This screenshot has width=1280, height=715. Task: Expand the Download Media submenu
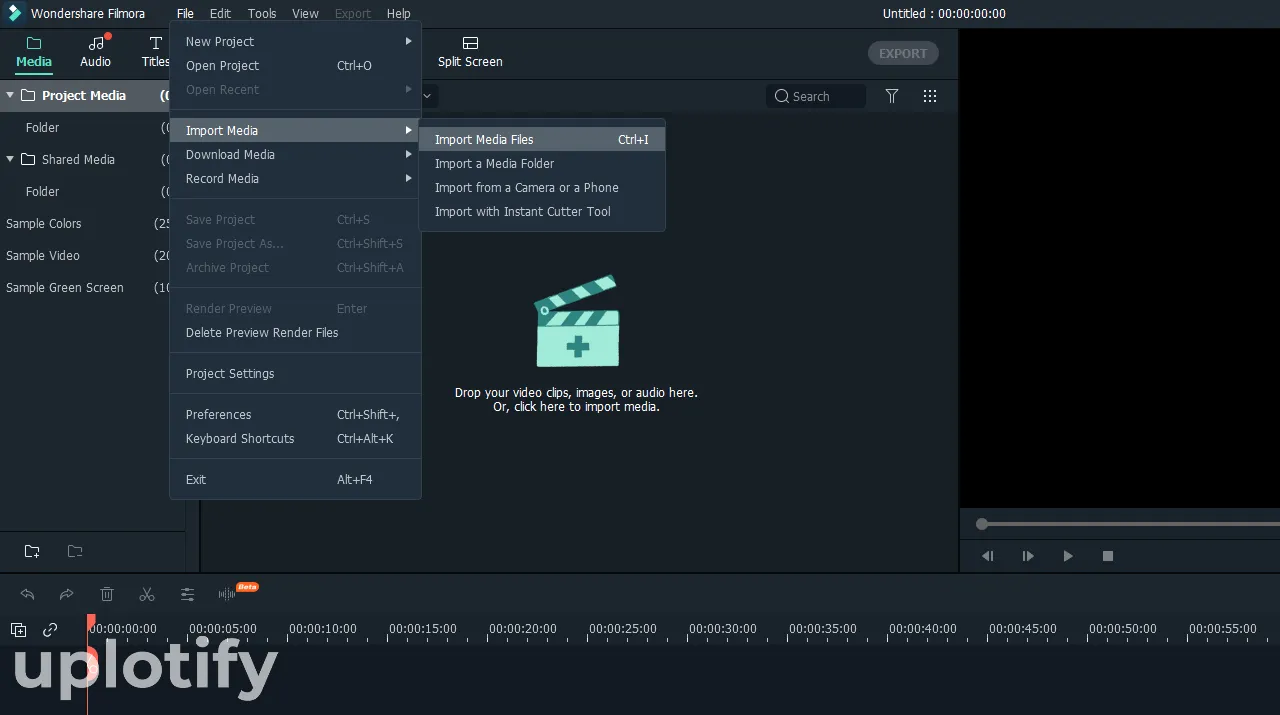(x=295, y=155)
